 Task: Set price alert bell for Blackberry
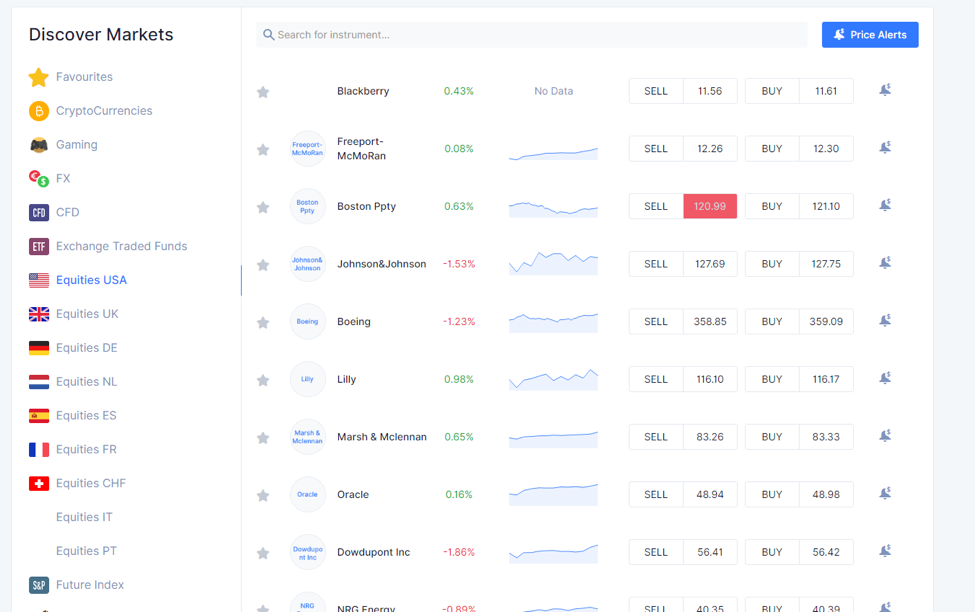[x=885, y=90]
